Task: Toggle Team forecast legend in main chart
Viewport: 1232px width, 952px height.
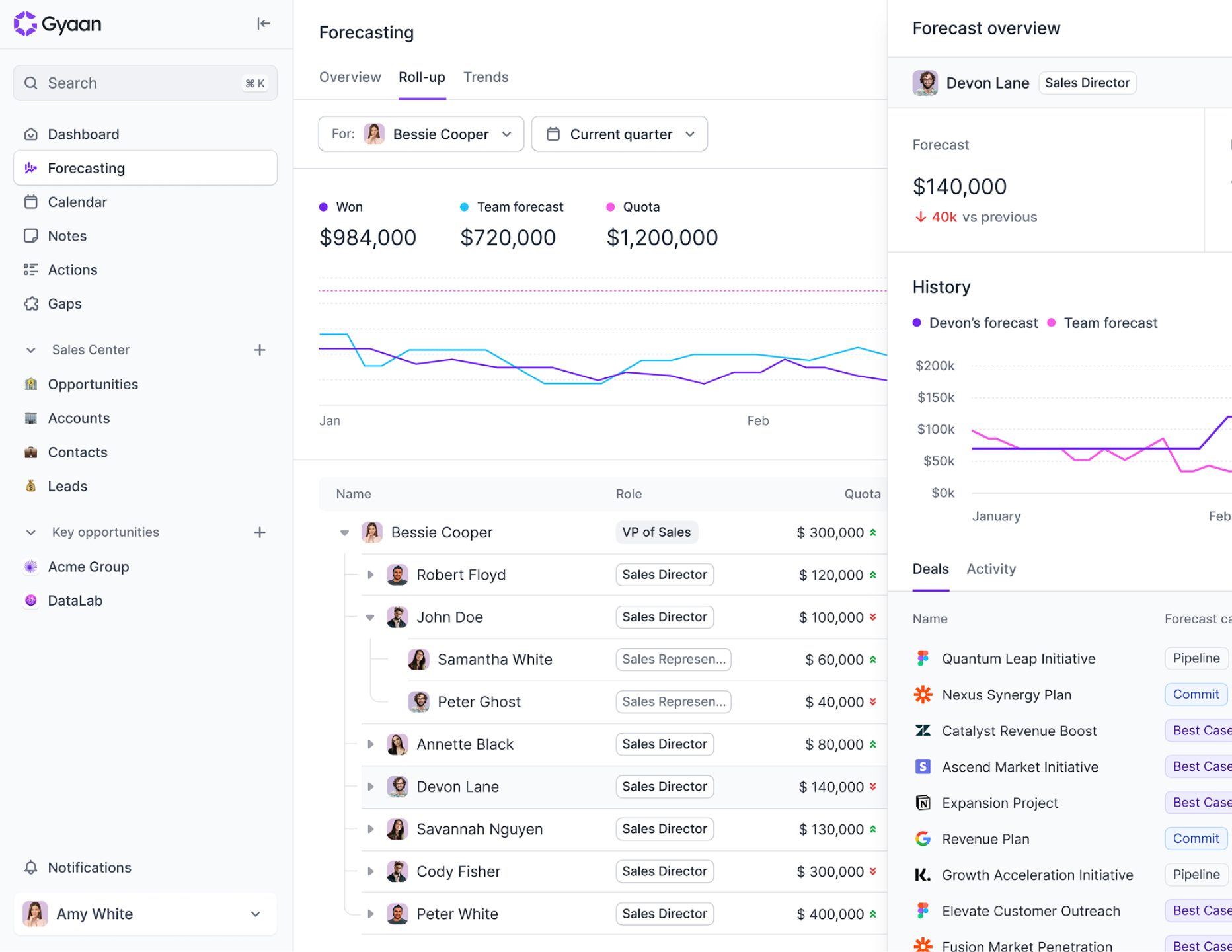Action: (x=512, y=207)
